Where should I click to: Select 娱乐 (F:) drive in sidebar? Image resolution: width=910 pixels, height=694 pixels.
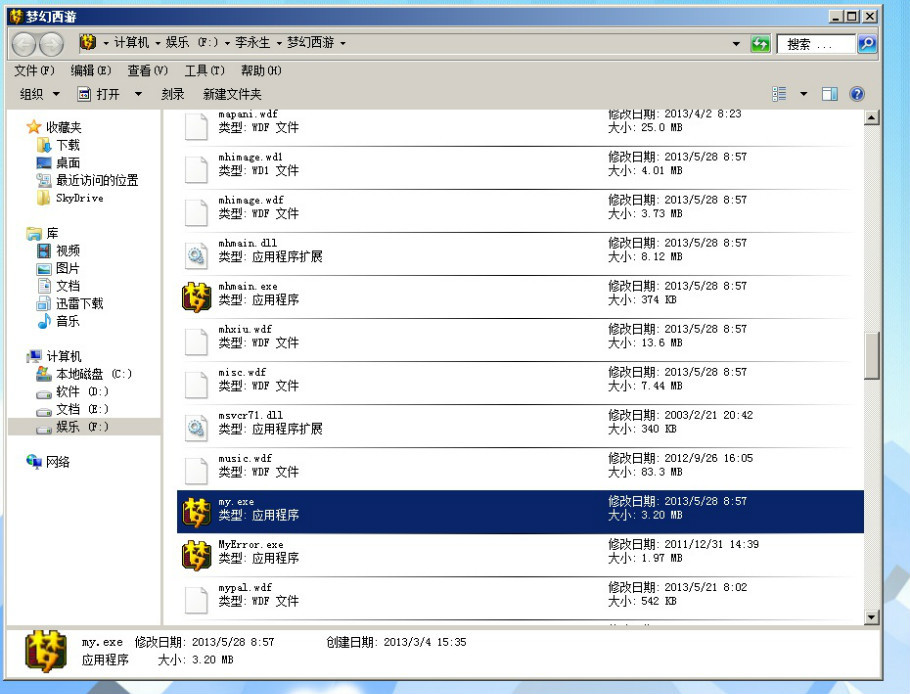click(82, 426)
